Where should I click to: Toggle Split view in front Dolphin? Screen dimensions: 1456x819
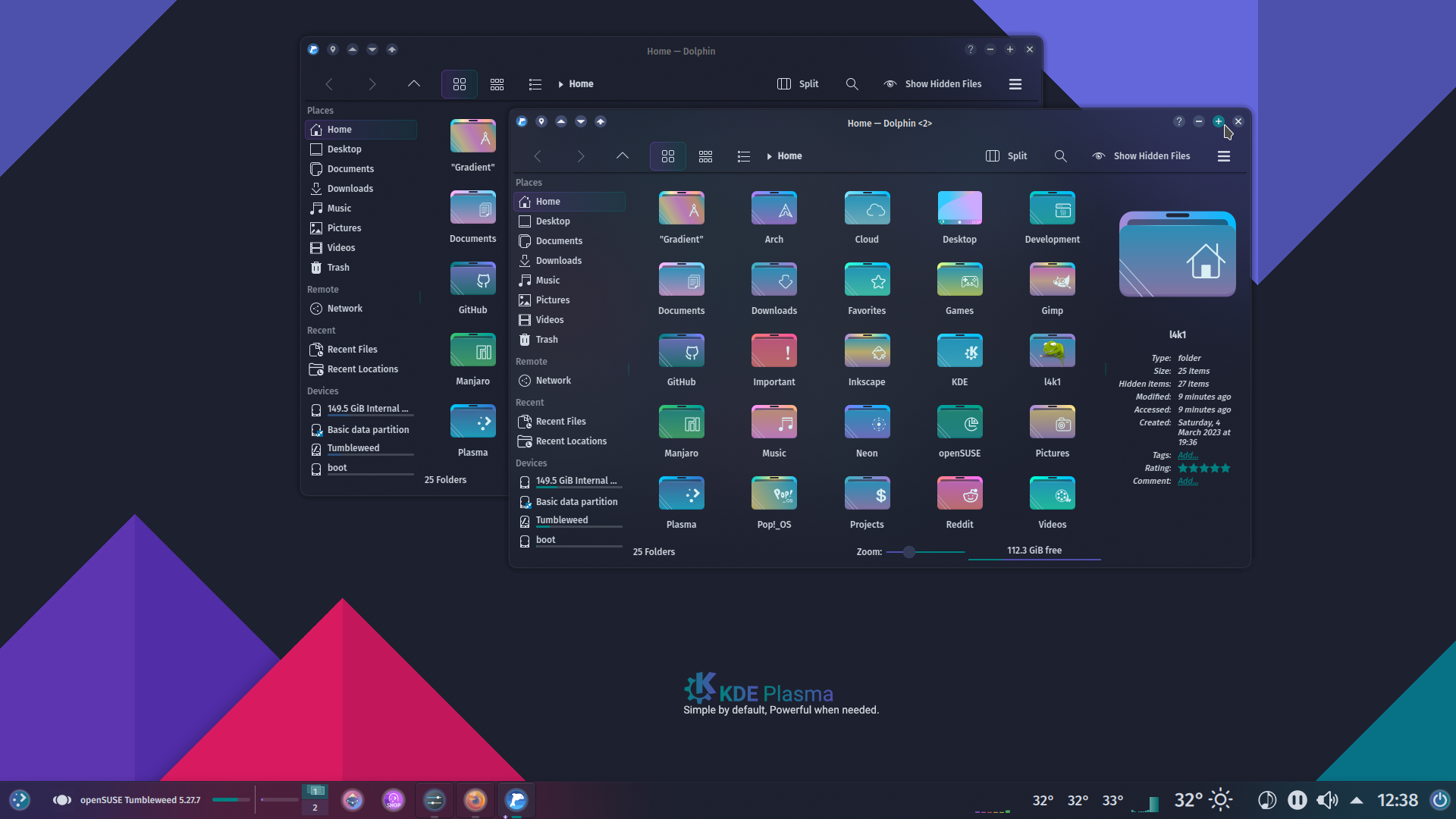tap(1006, 156)
